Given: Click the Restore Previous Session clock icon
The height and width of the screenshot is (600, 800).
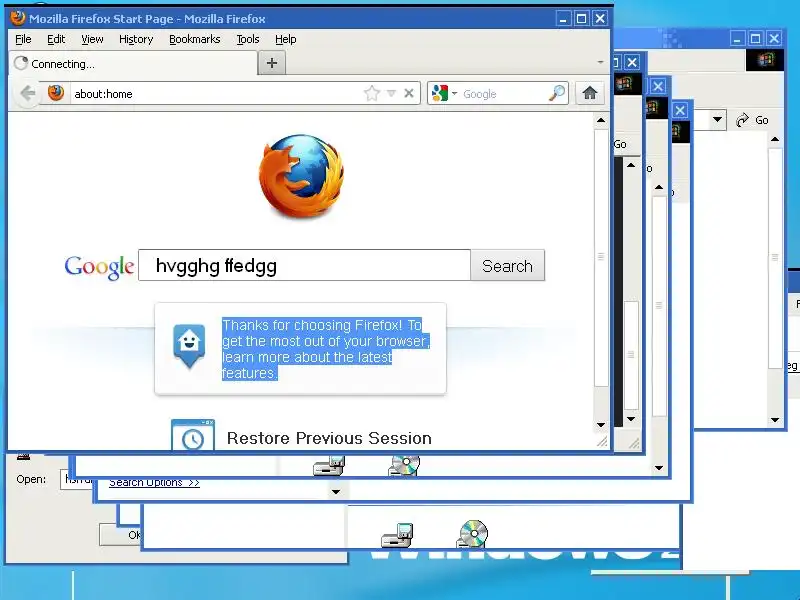Looking at the screenshot, I should coord(193,435).
